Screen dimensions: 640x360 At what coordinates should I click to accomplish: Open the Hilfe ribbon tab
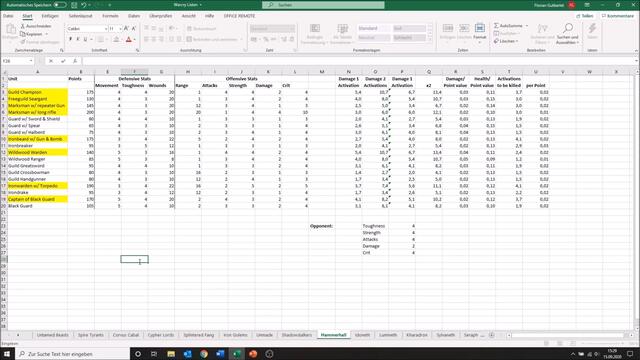pyautogui.click(x=209, y=16)
